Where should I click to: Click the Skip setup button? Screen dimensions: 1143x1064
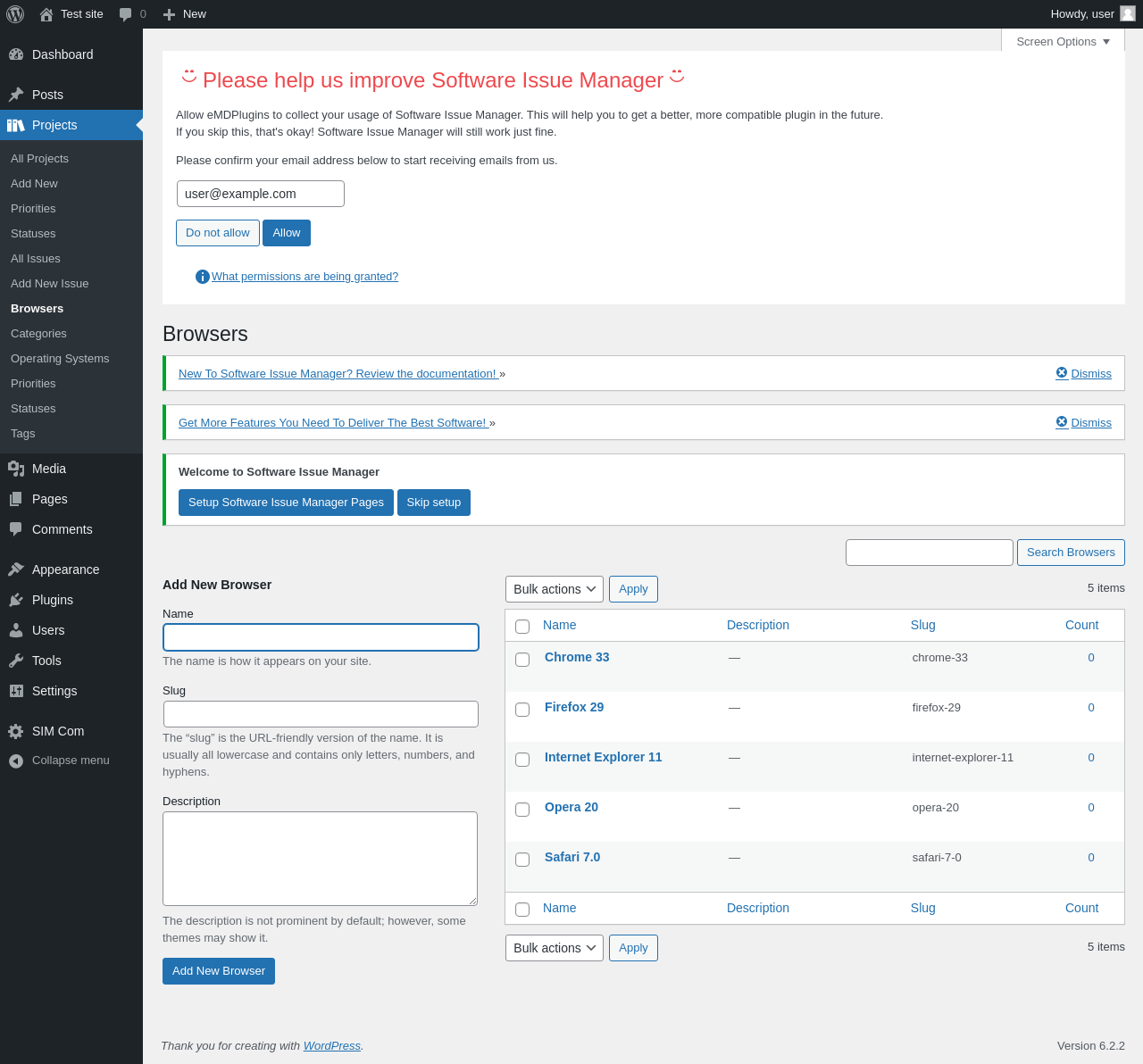pyautogui.click(x=434, y=503)
